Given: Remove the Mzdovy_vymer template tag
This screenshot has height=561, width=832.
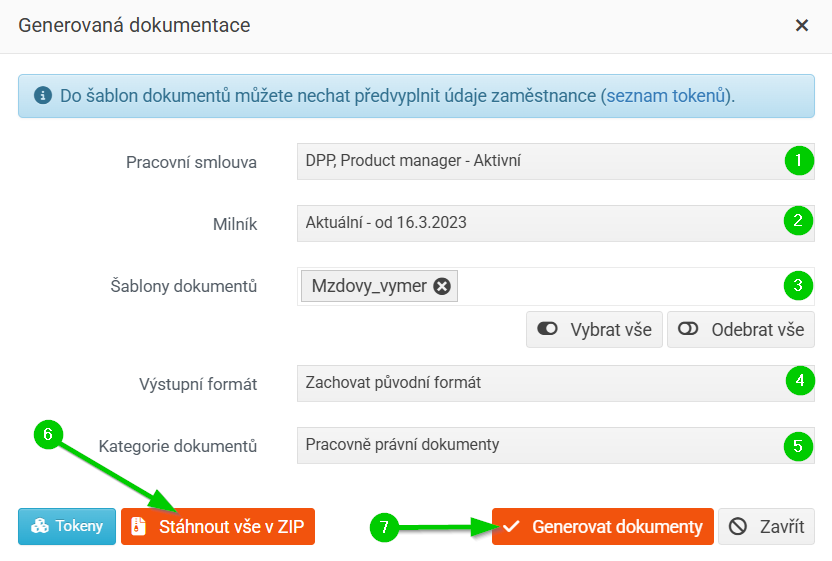Looking at the screenshot, I should click(x=441, y=286).
